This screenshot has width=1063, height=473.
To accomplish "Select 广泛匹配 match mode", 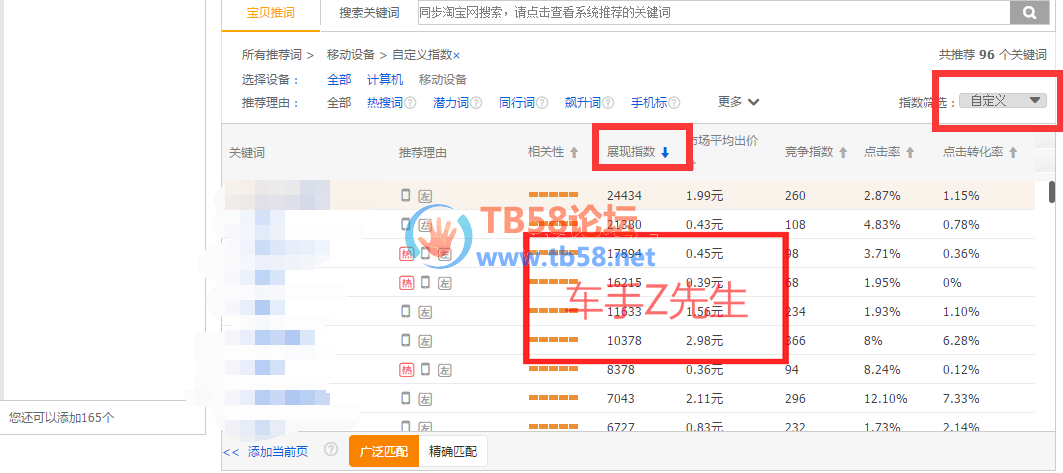I will pyautogui.click(x=383, y=451).
